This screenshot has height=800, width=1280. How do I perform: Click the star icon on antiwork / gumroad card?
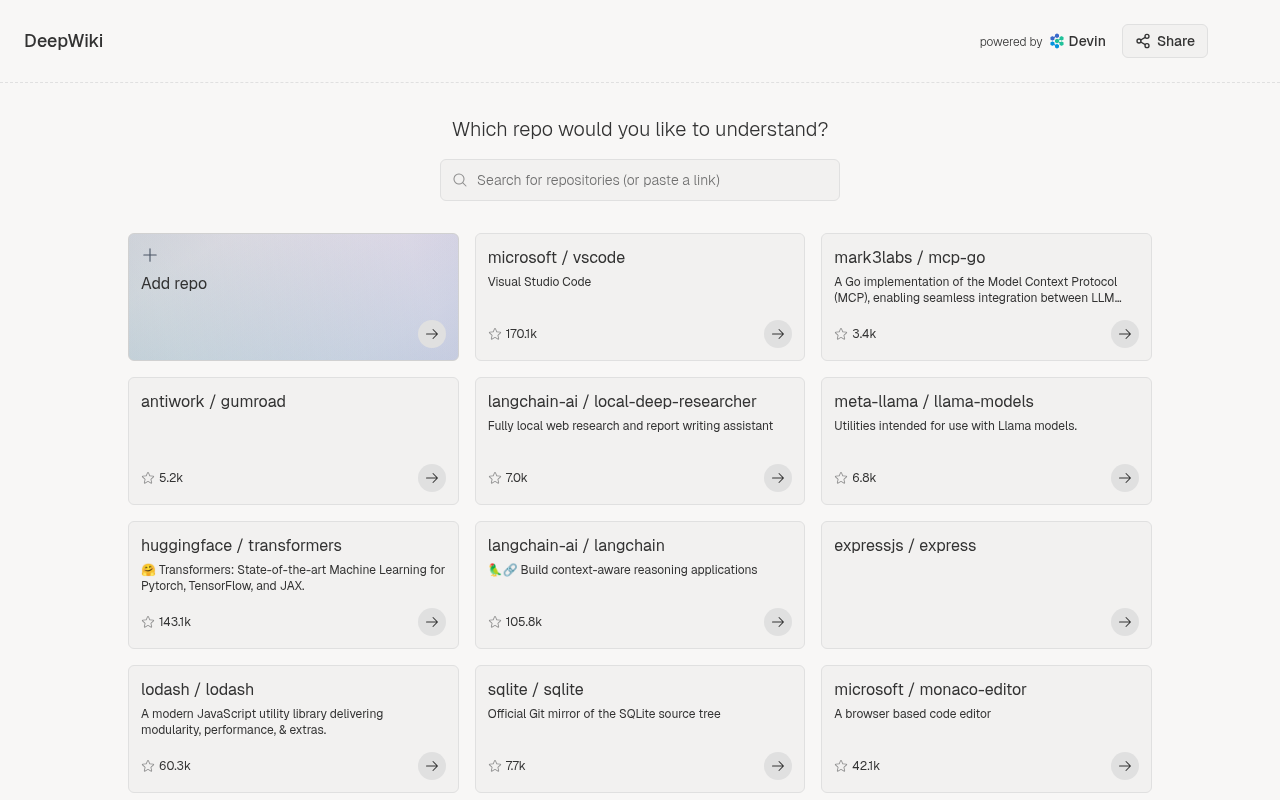(148, 478)
